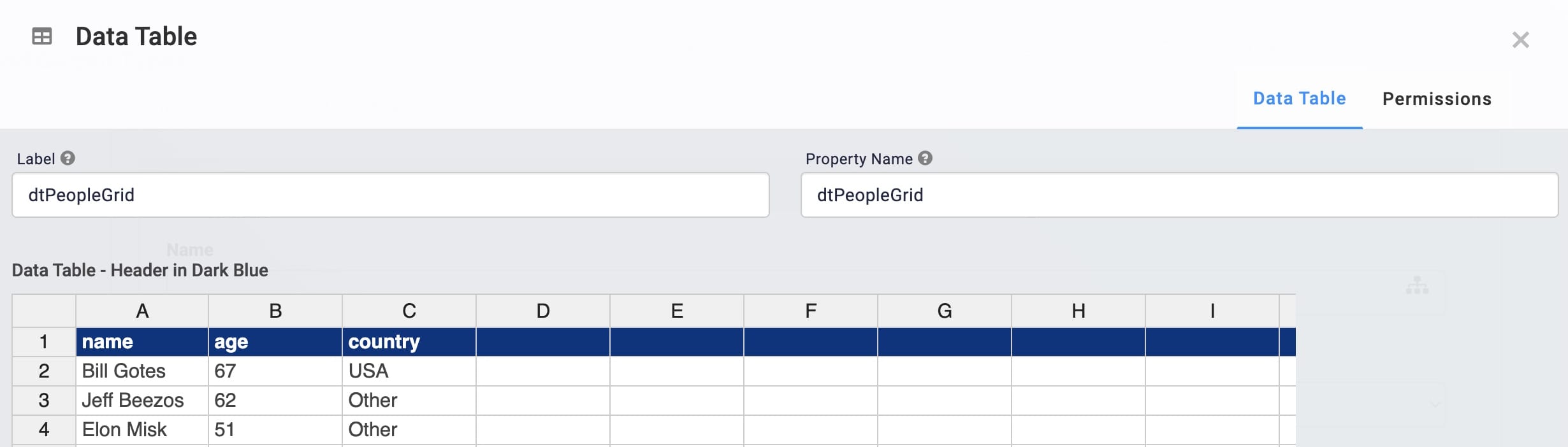1568x447 pixels.
Task: Click the Data Table grid icon in header
Action: [42, 36]
